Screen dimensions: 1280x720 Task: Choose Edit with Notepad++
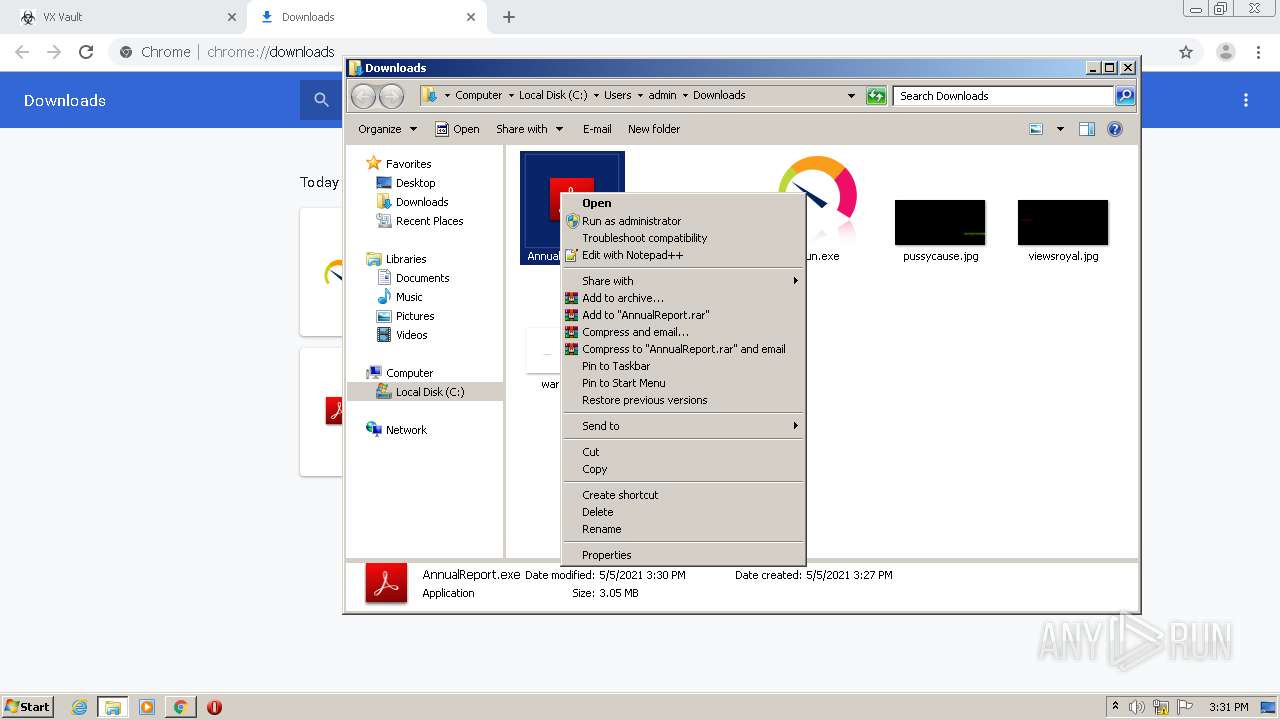683,255
